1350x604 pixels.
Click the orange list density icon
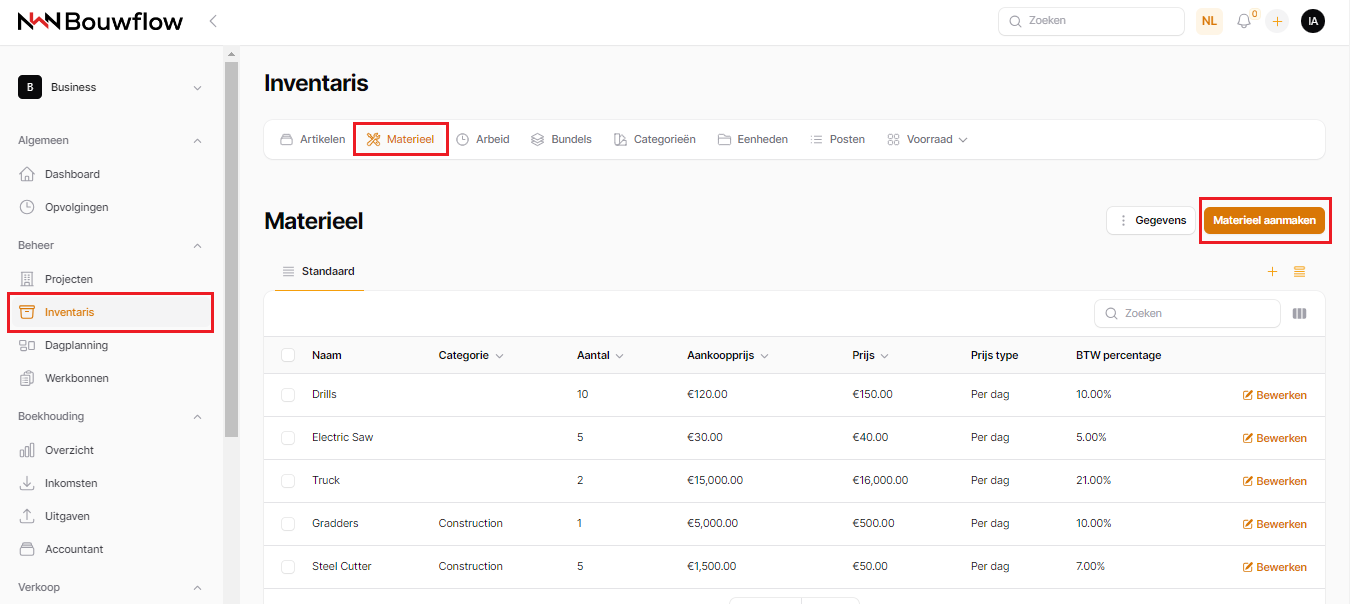tap(1299, 272)
